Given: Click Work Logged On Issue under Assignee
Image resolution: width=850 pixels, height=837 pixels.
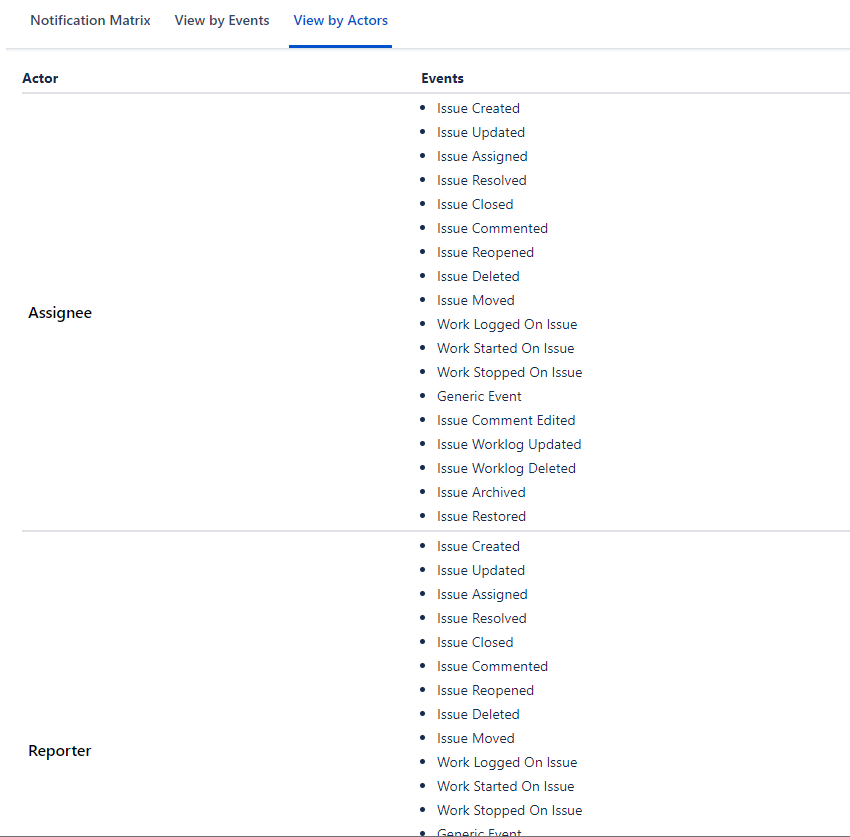Looking at the screenshot, I should [x=507, y=325].
